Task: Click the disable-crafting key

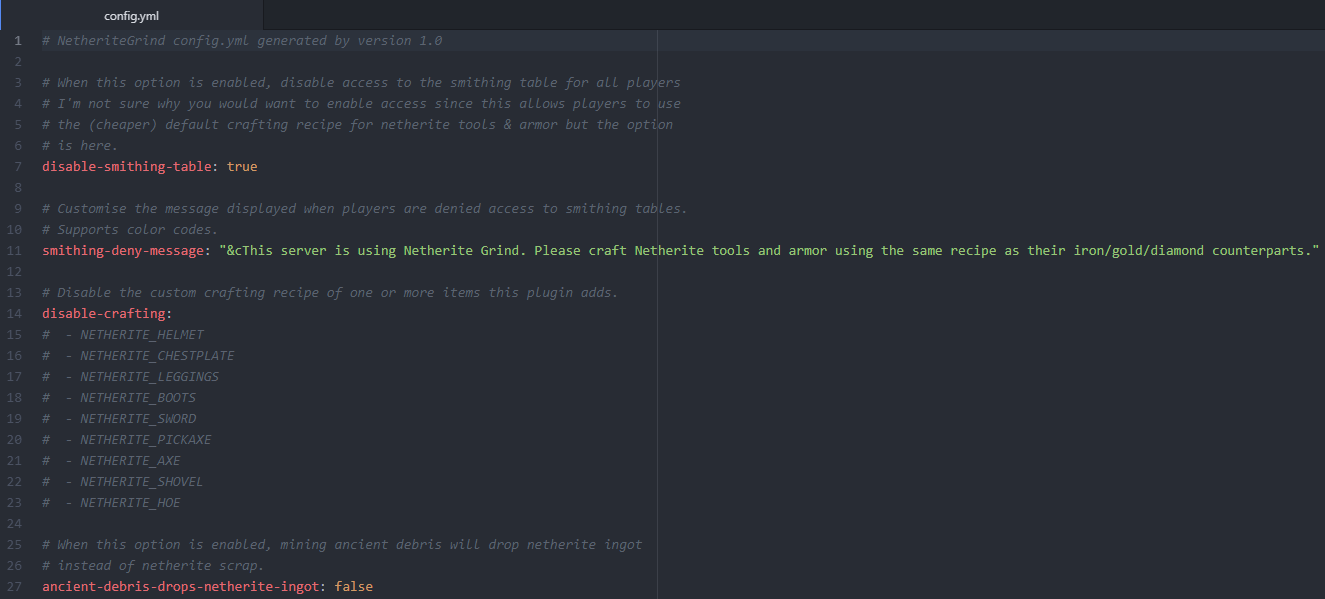Action: tap(104, 314)
